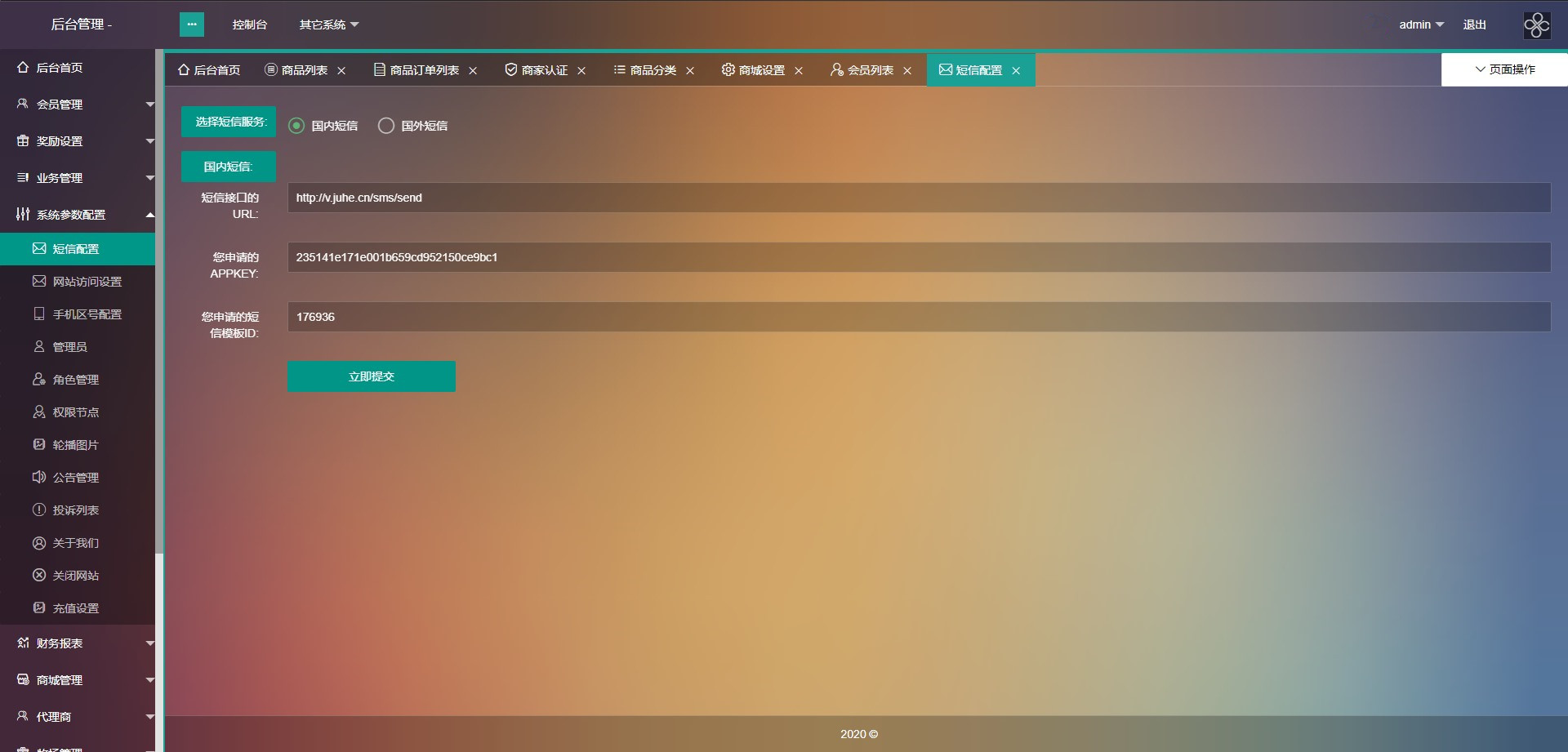The image size is (1568, 752).
Task: Open 关闭网站 sidebar item
Action: [x=75, y=576]
